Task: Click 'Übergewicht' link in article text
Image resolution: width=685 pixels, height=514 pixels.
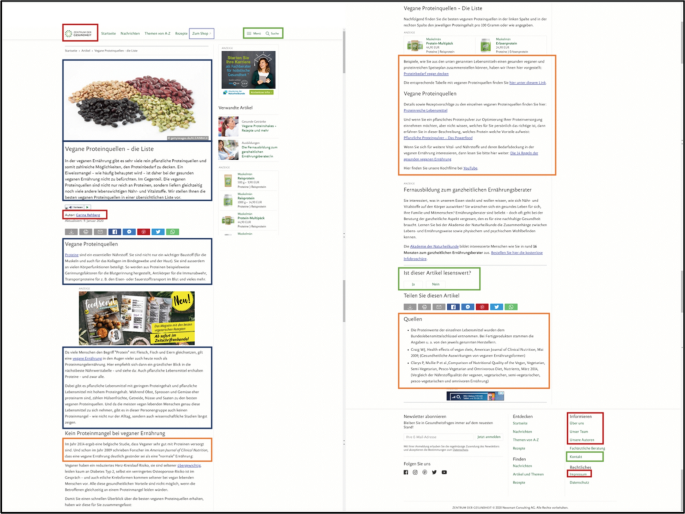Action: click(x=189, y=466)
